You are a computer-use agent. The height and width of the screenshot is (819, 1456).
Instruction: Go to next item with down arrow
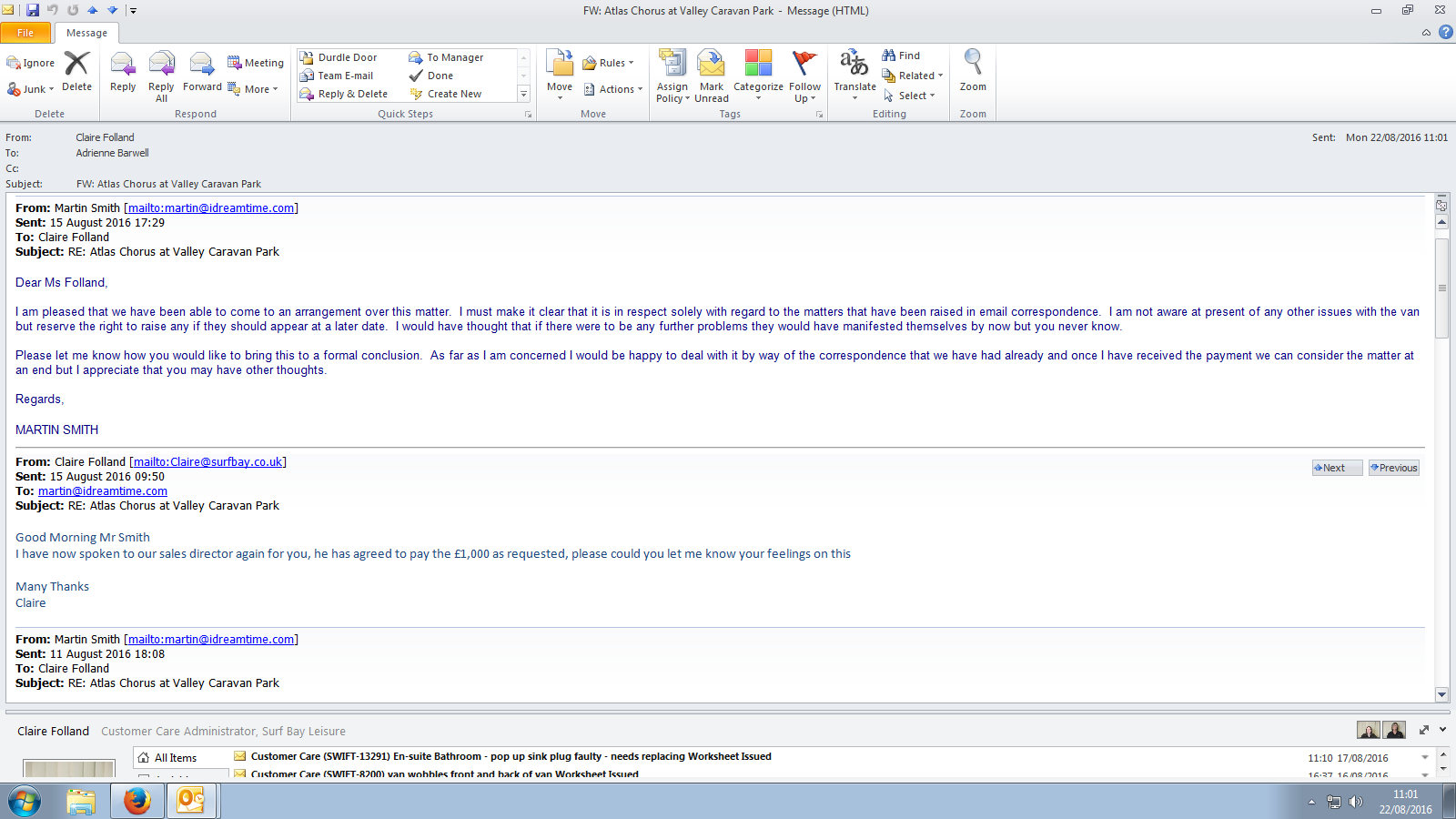pyautogui.click(x=113, y=10)
